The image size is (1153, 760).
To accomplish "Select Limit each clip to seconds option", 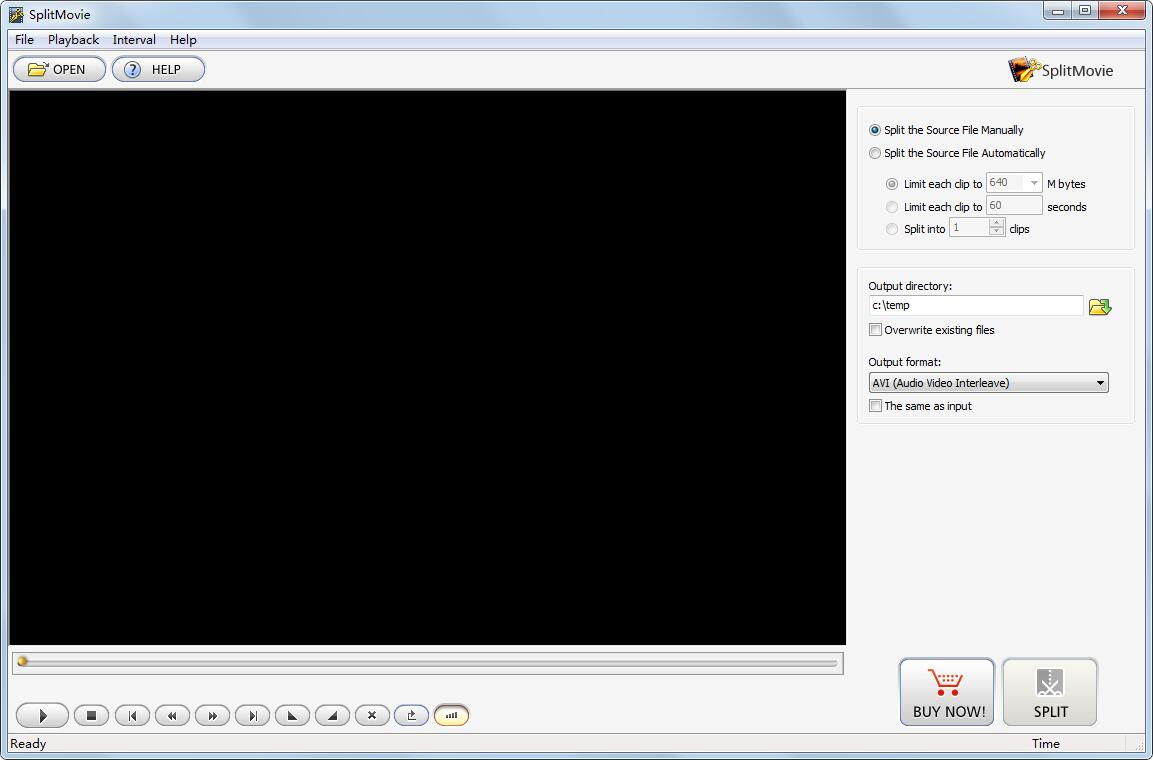I will pos(892,207).
